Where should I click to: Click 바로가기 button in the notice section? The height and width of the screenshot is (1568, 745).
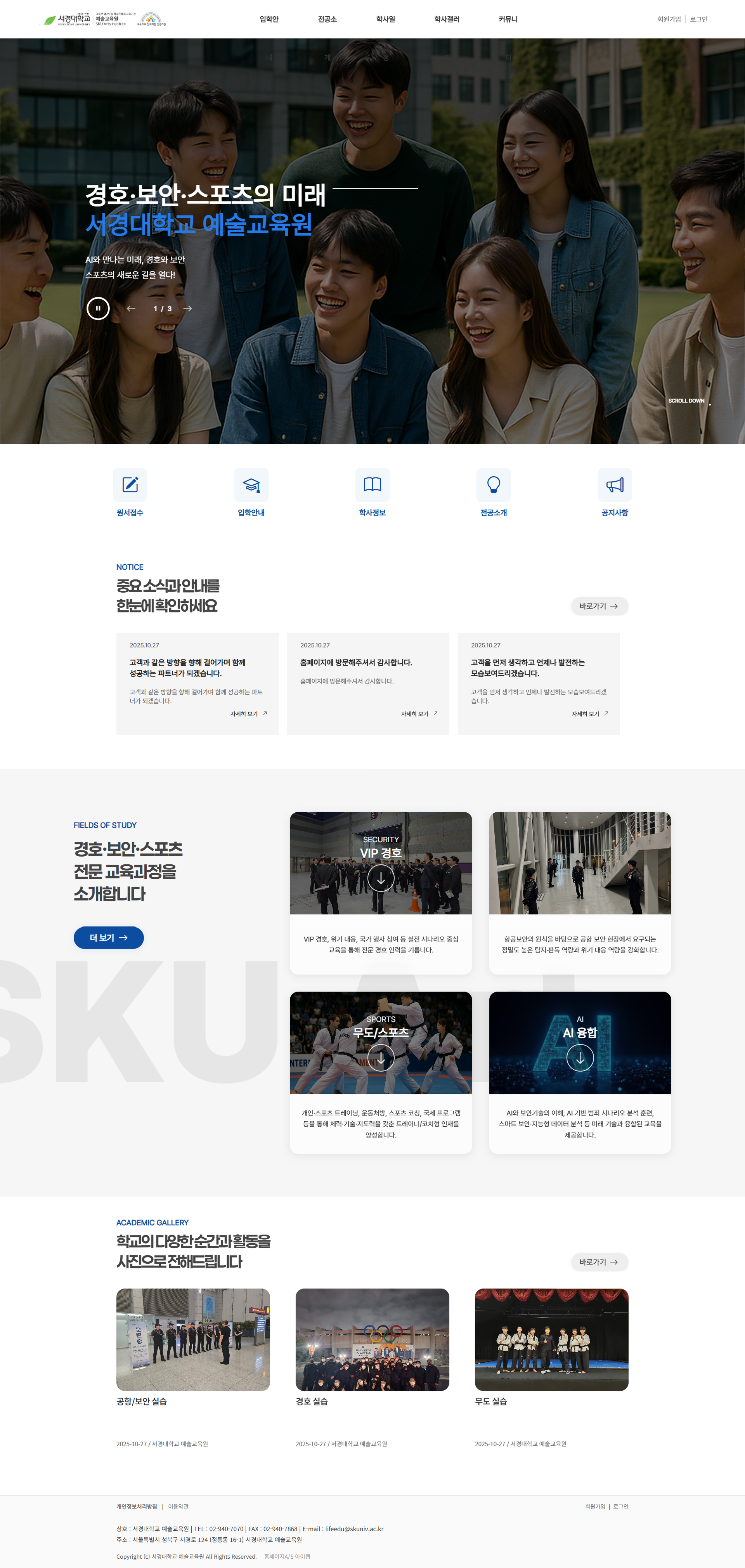599,606
